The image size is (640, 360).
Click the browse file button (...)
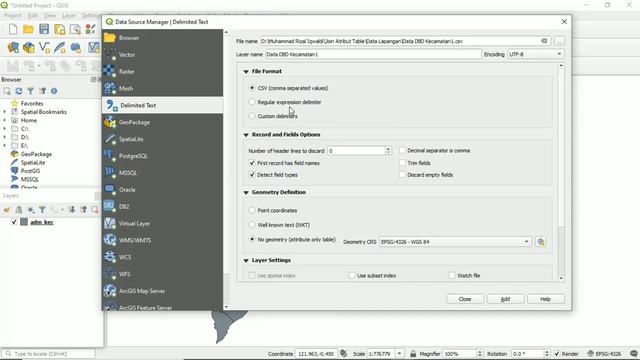tap(559, 41)
